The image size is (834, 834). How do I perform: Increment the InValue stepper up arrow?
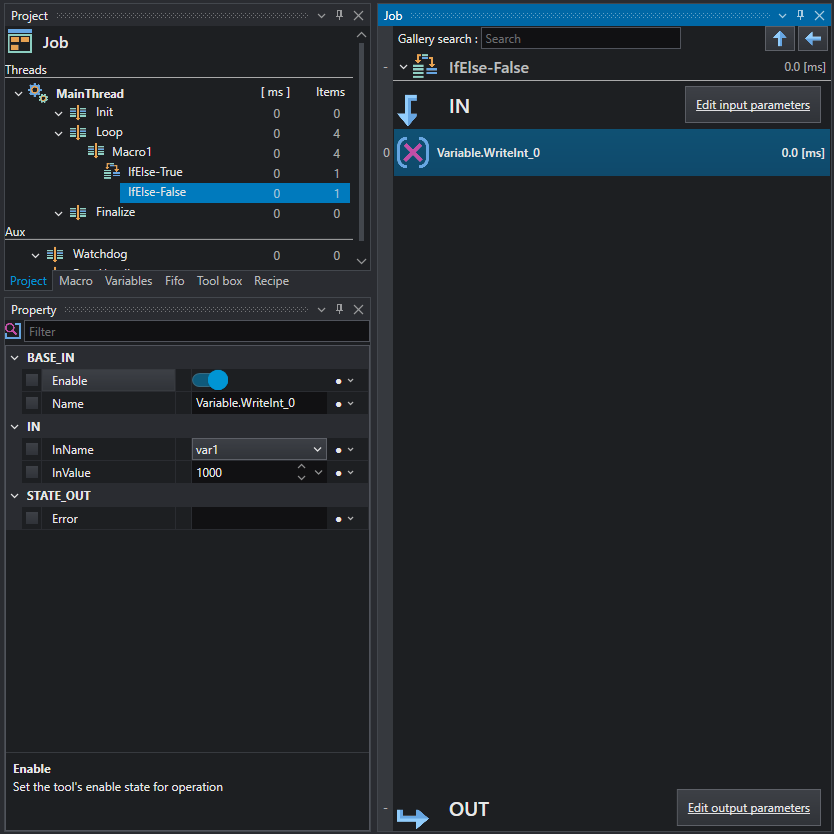click(302, 466)
